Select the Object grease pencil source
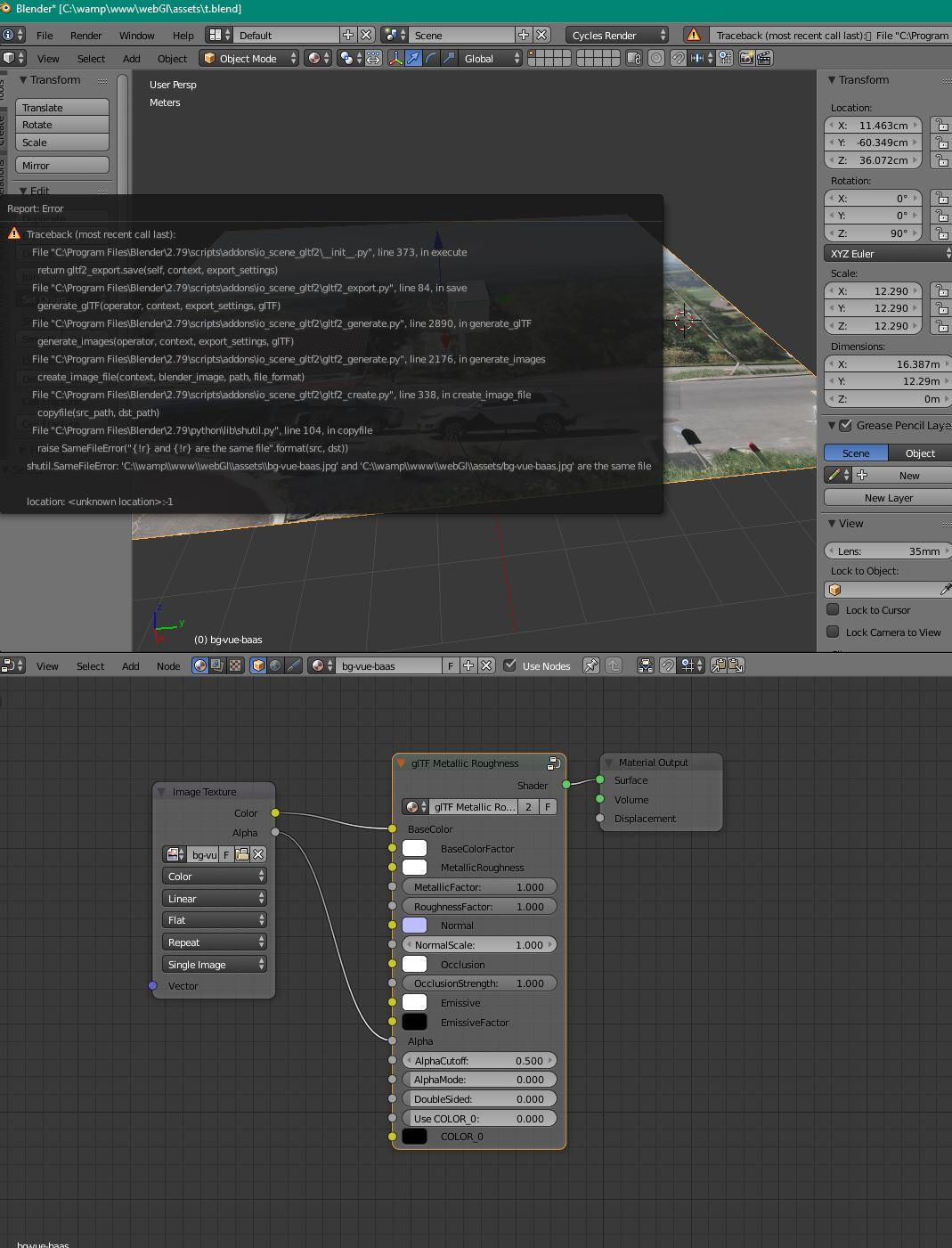The height and width of the screenshot is (1248, 952). point(920,453)
